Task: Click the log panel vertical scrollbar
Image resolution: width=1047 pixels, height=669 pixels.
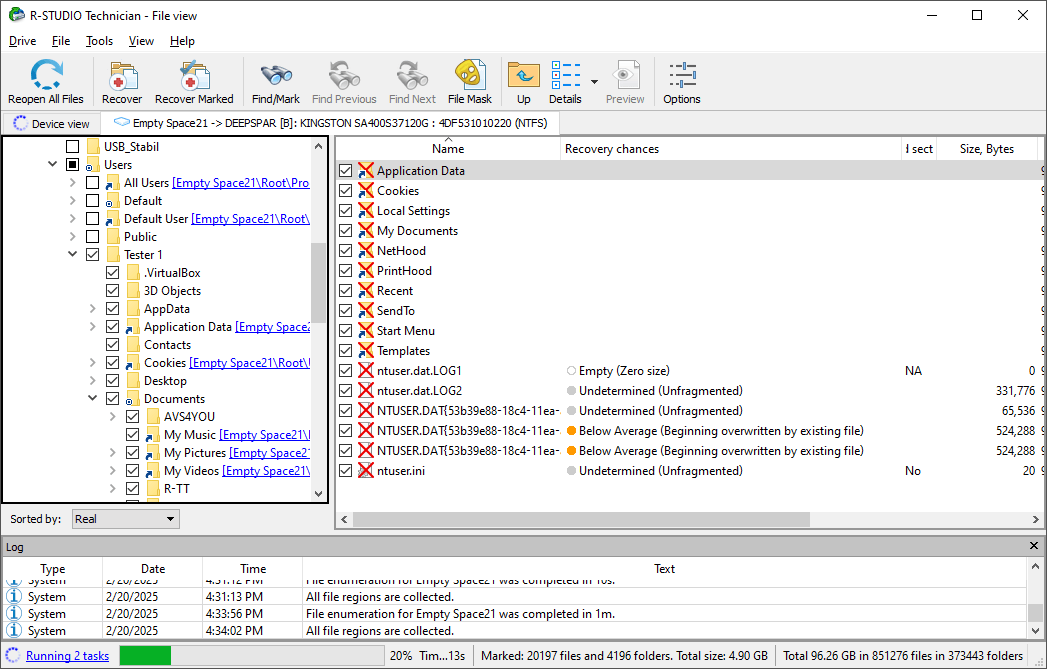Action: pyautogui.click(x=1034, y=612)
